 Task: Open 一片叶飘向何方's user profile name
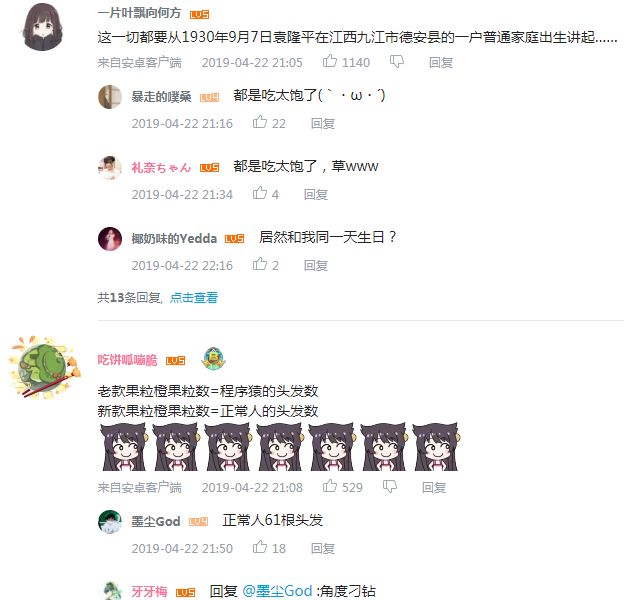(139, 13)
